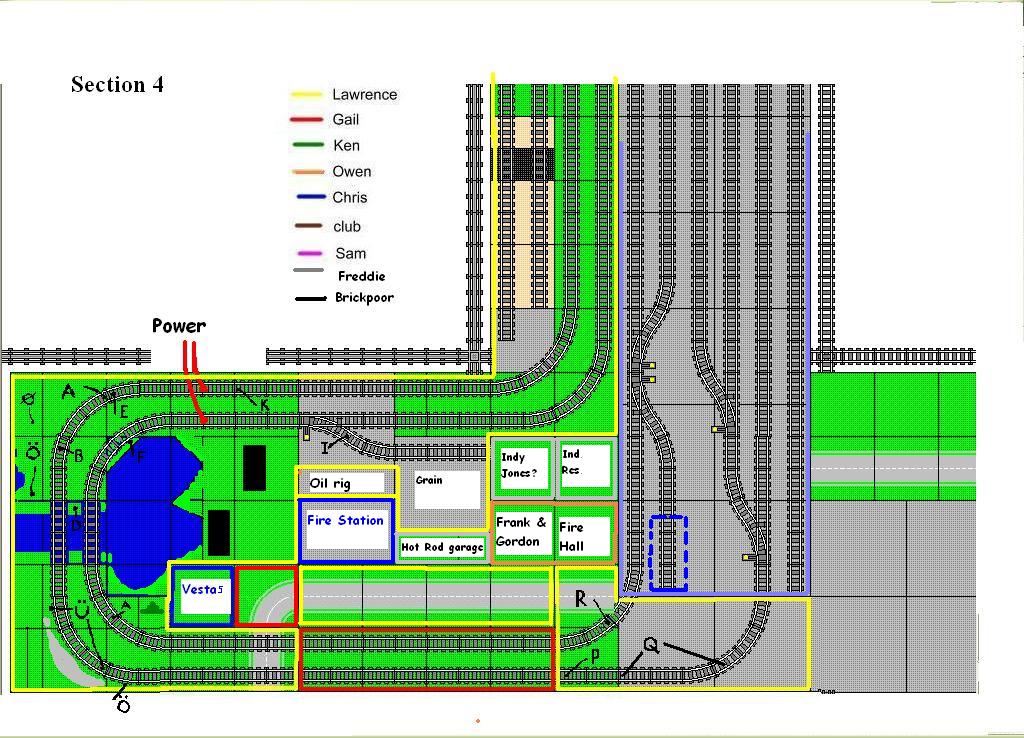The image size is (1024, 738).
Task: Select the 'Frank & Gordon' building
Action: pos(522,532)
